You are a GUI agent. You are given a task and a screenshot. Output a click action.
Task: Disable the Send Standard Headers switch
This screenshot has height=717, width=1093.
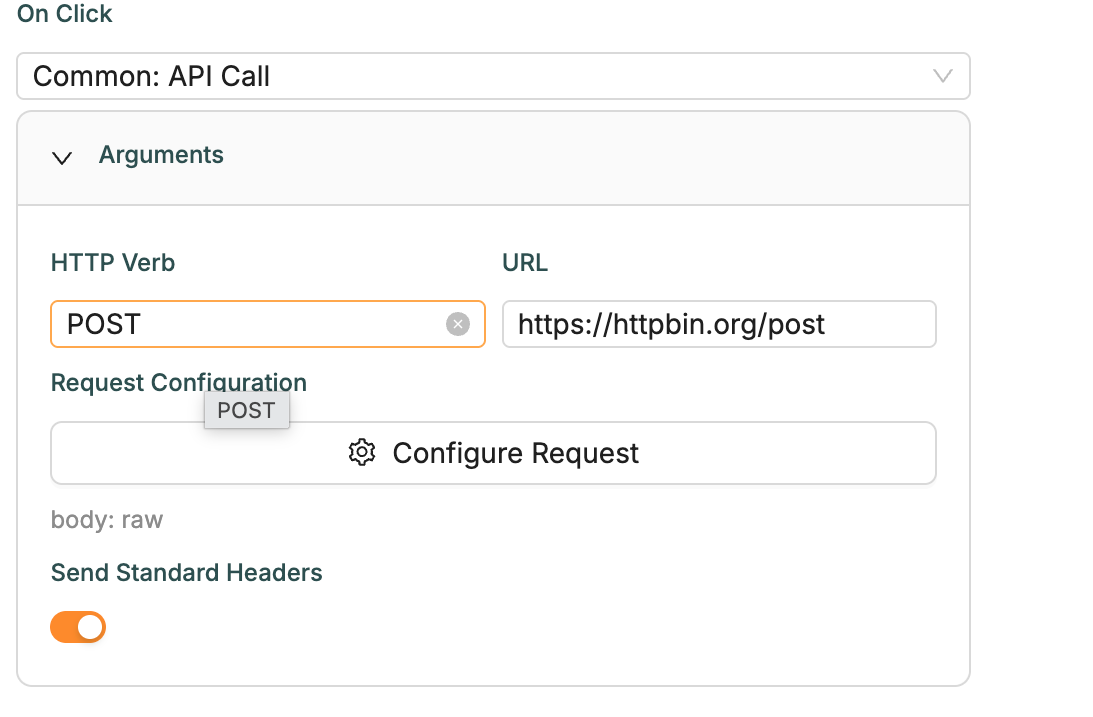[78, 627]
